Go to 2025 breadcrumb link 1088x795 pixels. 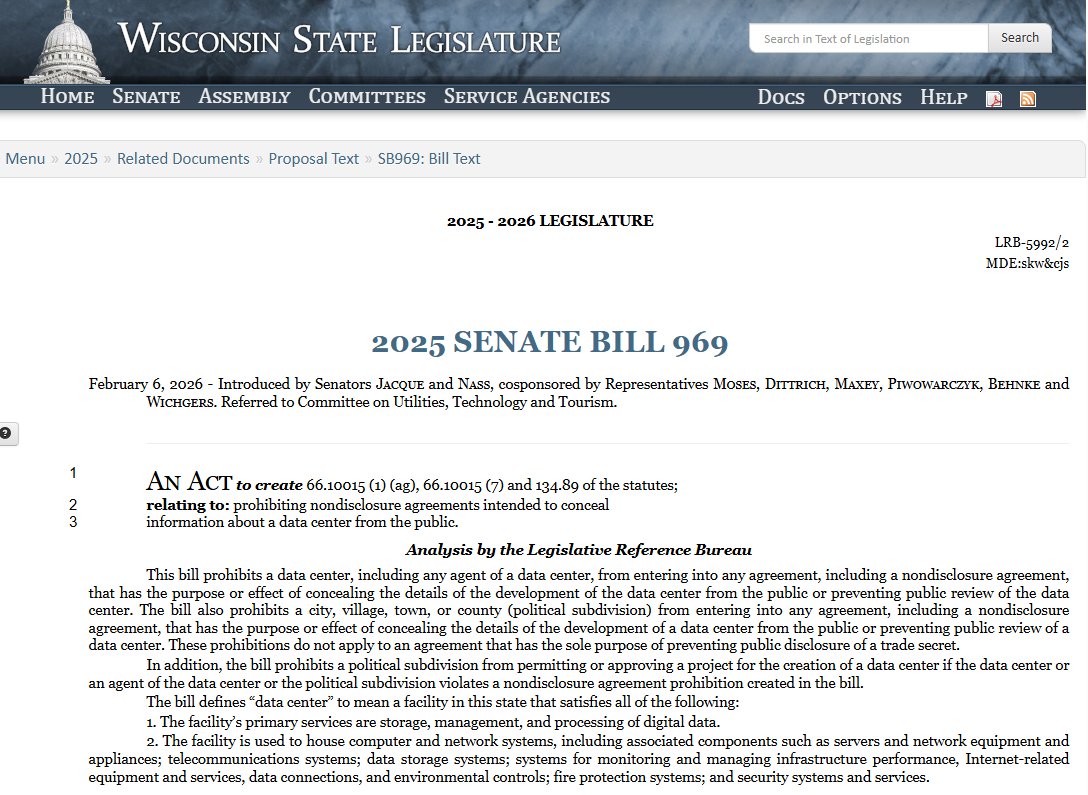tap(81, 159)
